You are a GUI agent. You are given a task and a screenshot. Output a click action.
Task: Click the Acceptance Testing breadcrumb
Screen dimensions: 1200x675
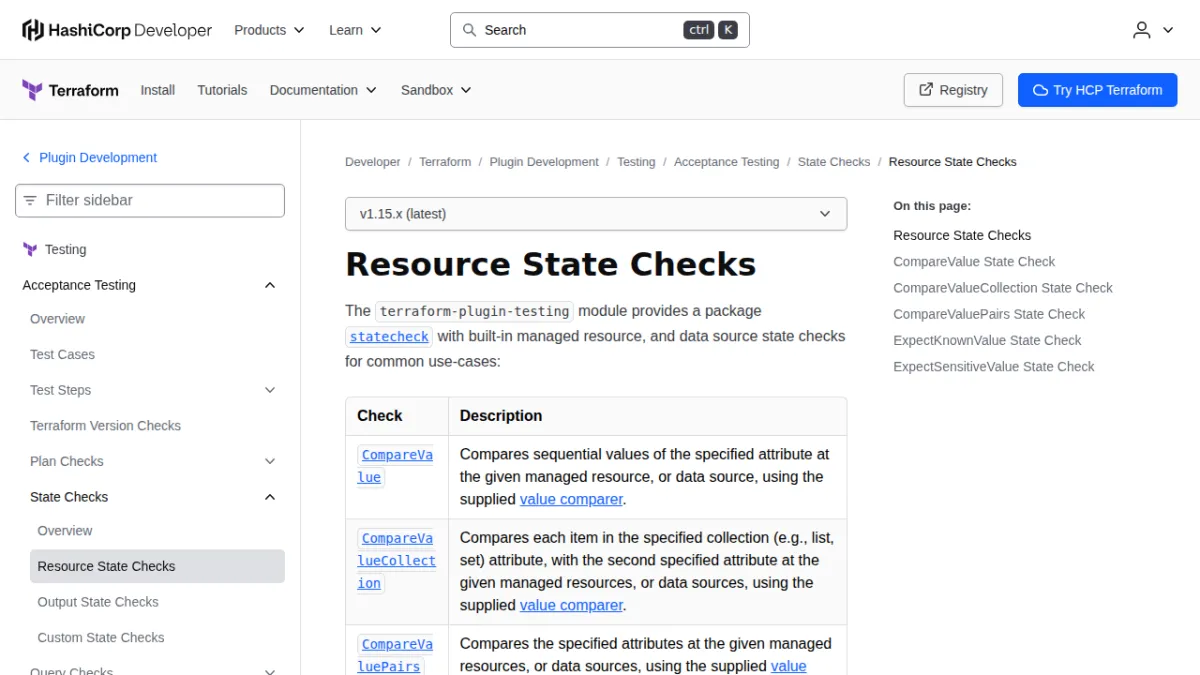[x=726, y=162]
